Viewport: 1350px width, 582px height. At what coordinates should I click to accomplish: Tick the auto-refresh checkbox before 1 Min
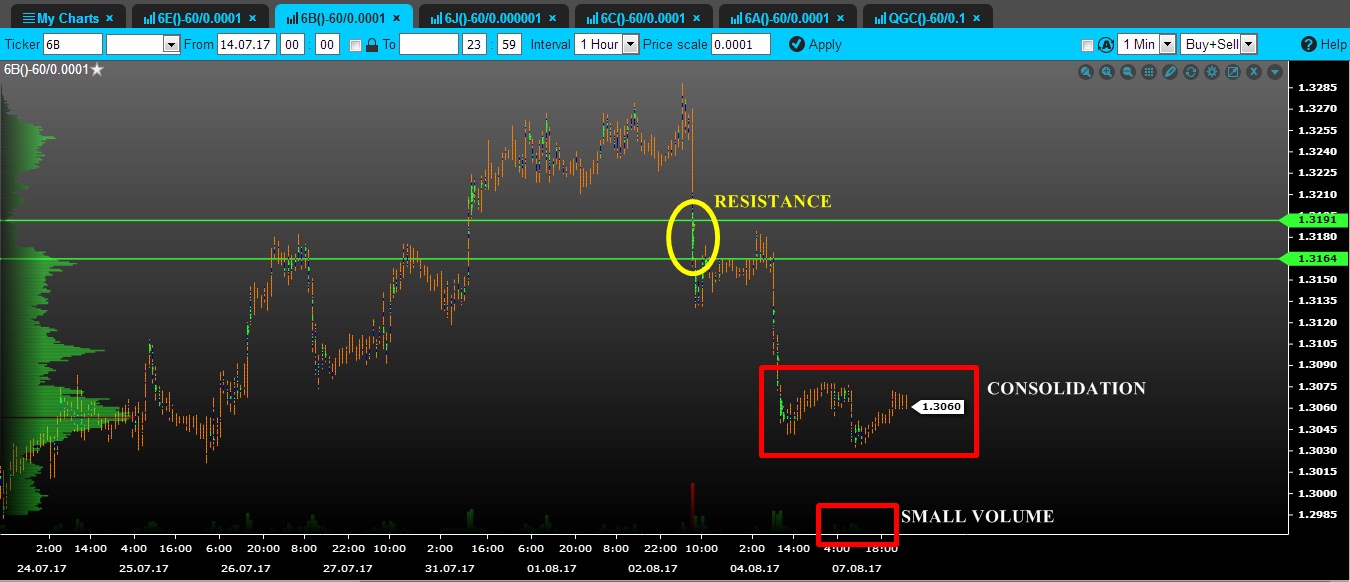(x=1087, y=45)
